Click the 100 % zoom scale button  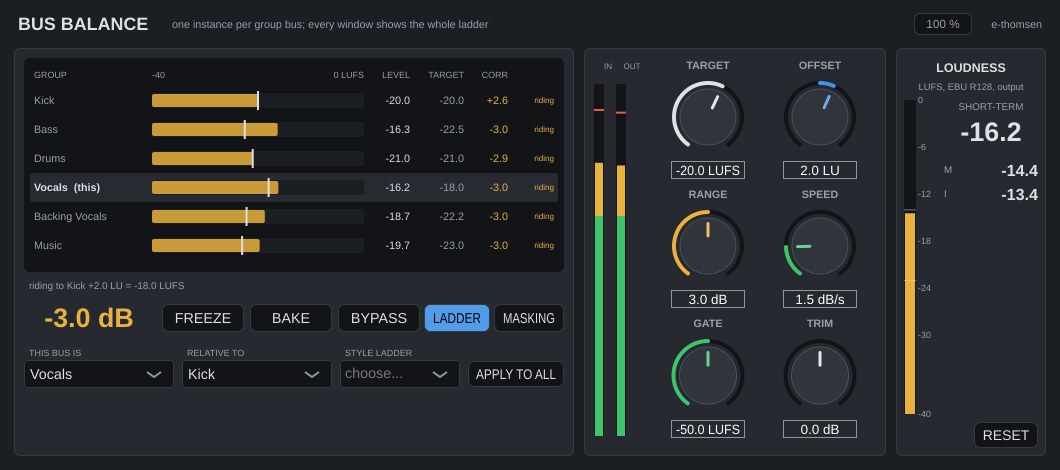(x=943, y=24)
